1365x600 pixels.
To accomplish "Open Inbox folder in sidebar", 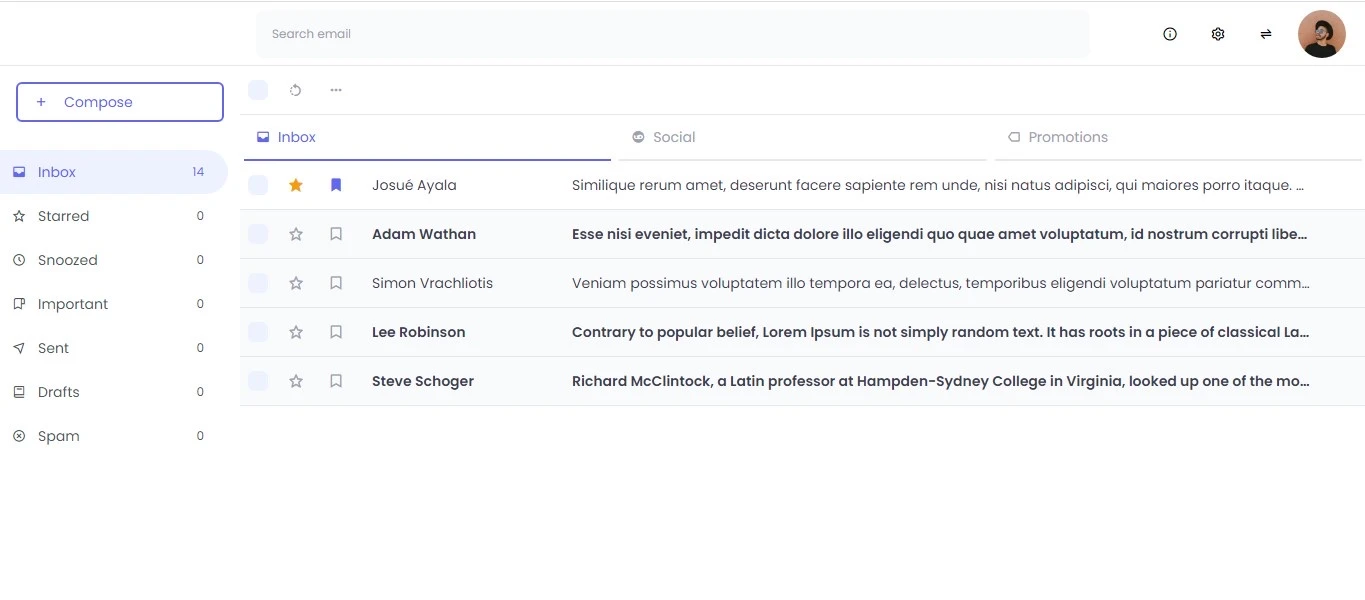I will [112, 172].
